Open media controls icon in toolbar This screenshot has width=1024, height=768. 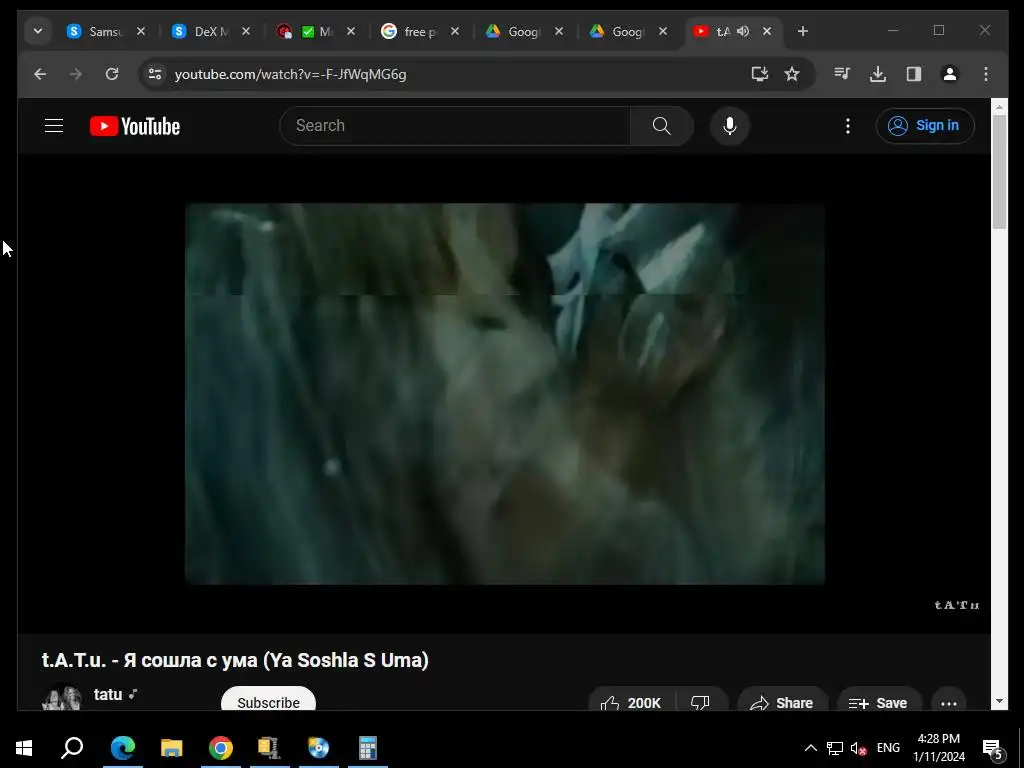842,74
